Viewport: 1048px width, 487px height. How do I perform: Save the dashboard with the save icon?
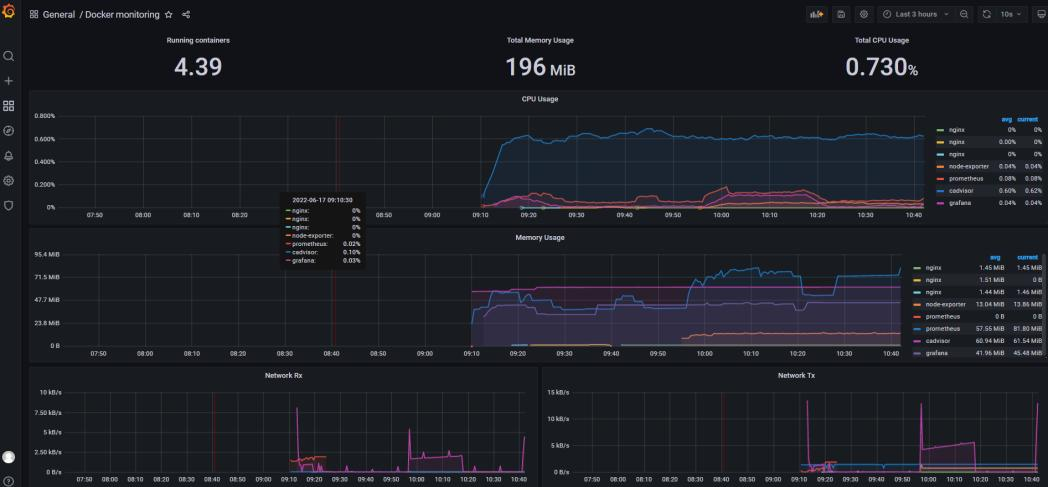click(x=841, y=14)
